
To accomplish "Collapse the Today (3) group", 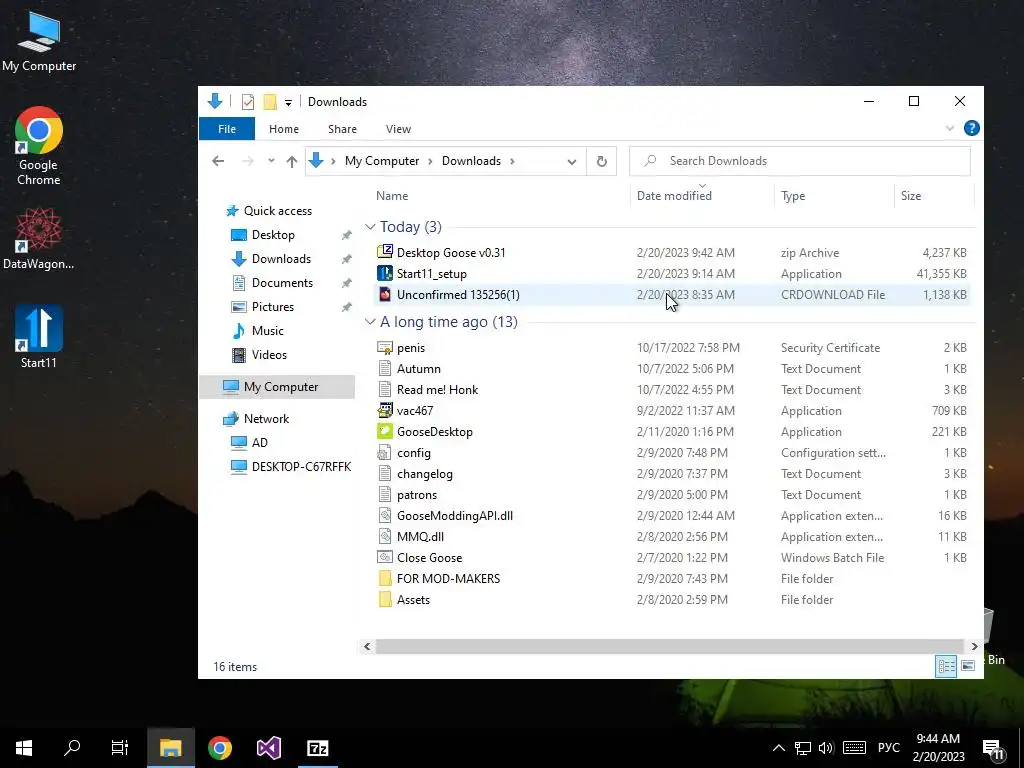I will pyautogui.click(x=370, y=227).
